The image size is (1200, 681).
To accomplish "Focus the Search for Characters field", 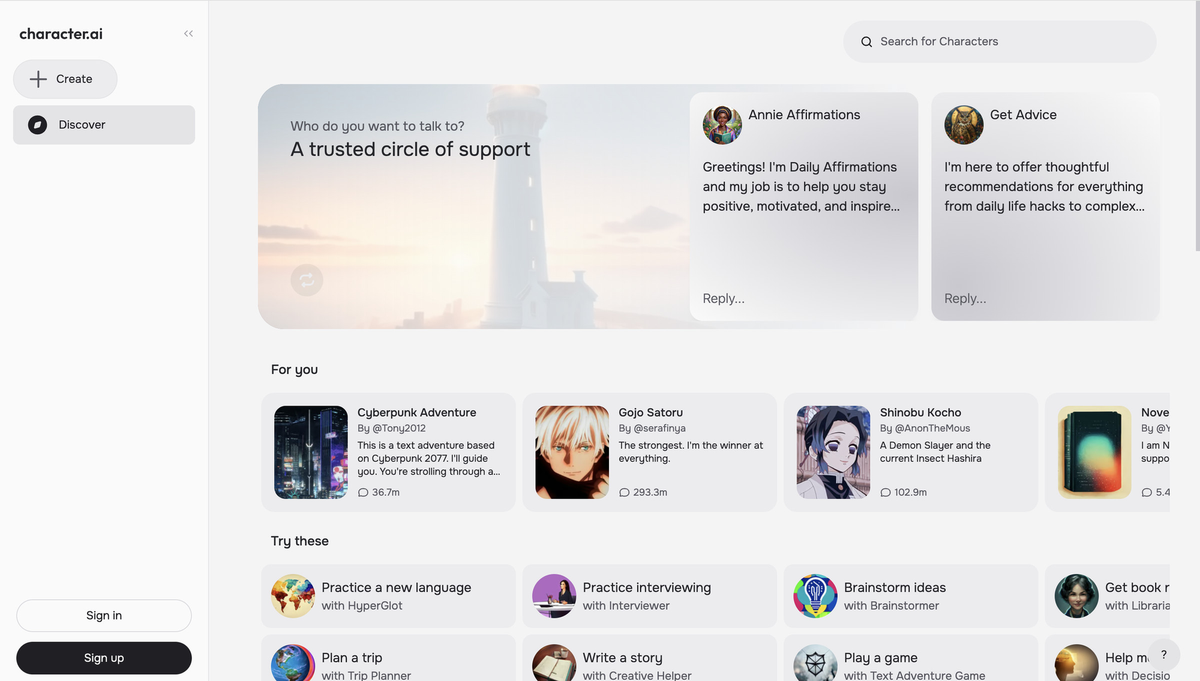I will [x=1010, y=42].
